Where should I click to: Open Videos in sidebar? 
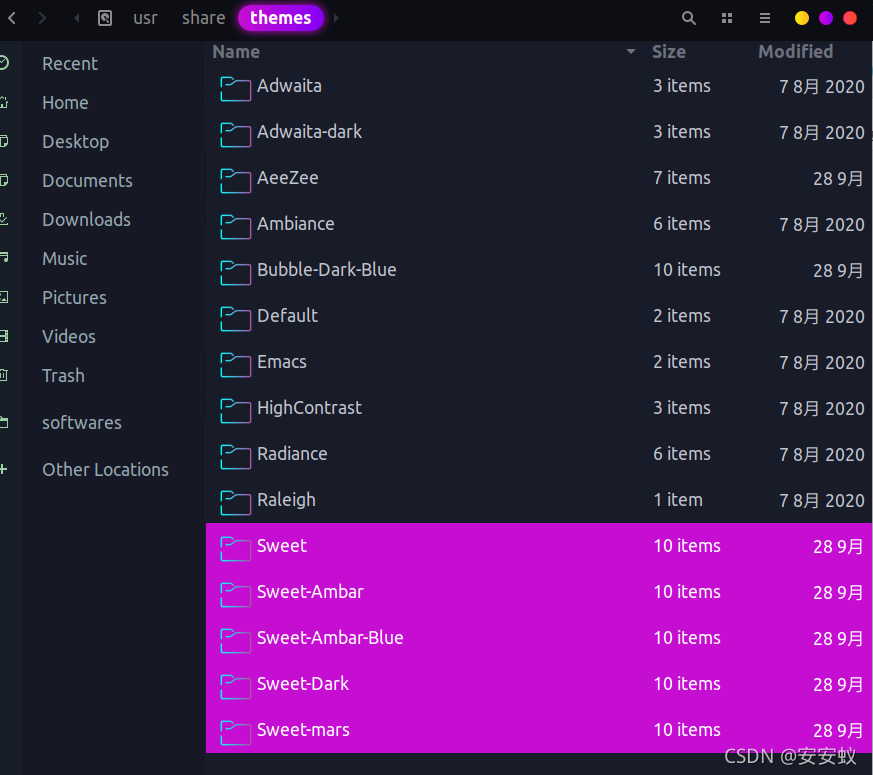(x=68, y=336)
